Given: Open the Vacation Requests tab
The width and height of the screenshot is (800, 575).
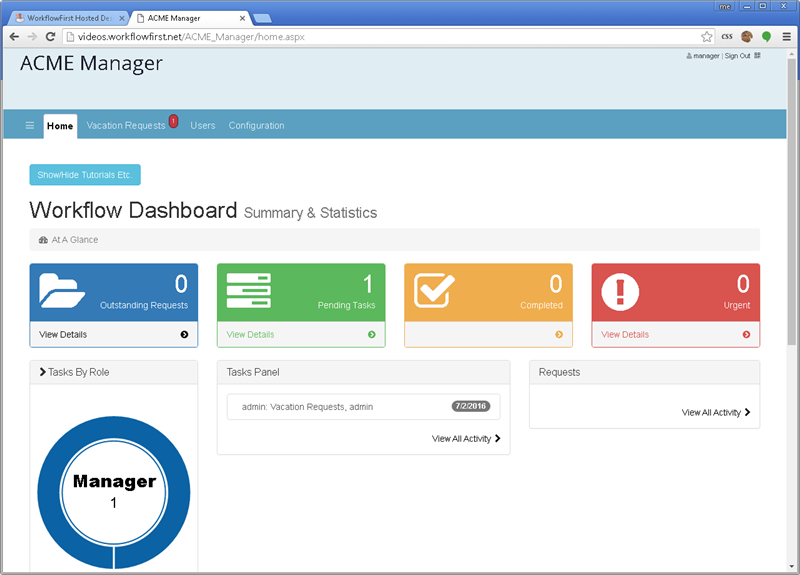Looking at the screenshot, I should tap(126, 126).
